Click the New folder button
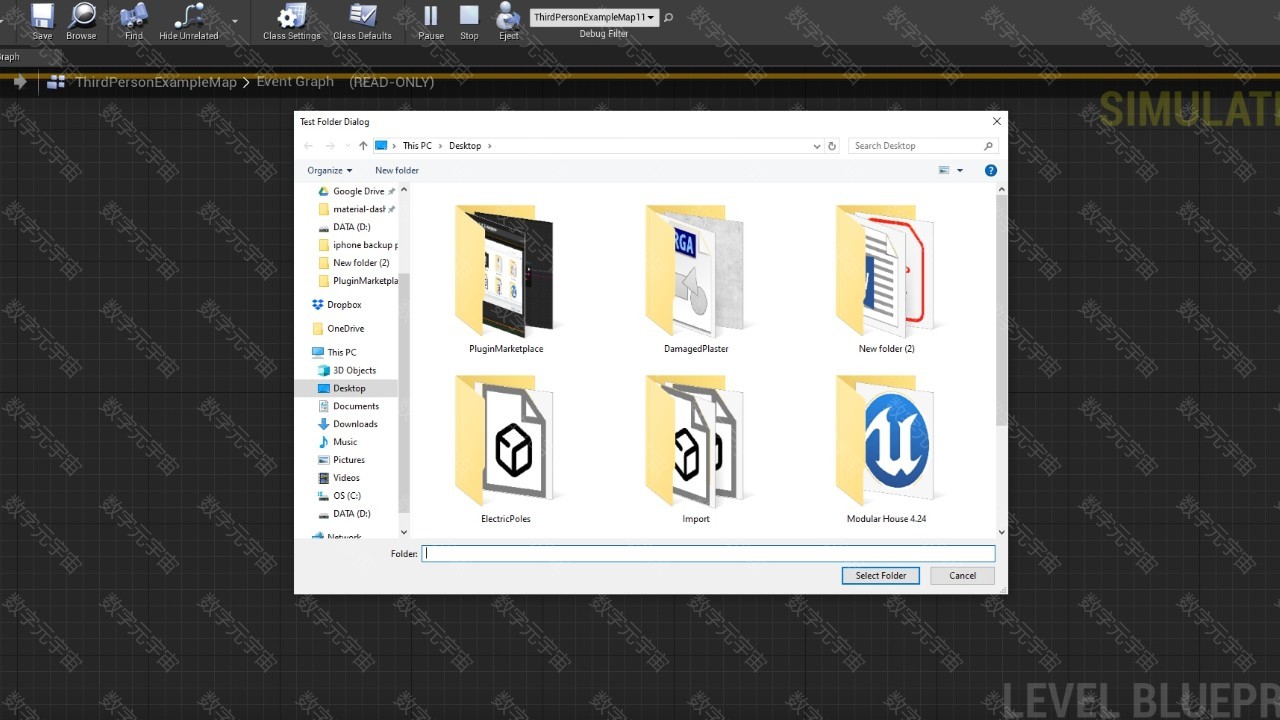This screenshot has height=720, width=1280. [397, 171]
